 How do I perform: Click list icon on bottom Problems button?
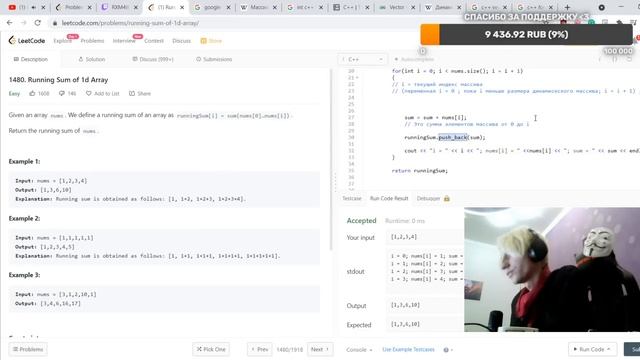click(16, 349)
